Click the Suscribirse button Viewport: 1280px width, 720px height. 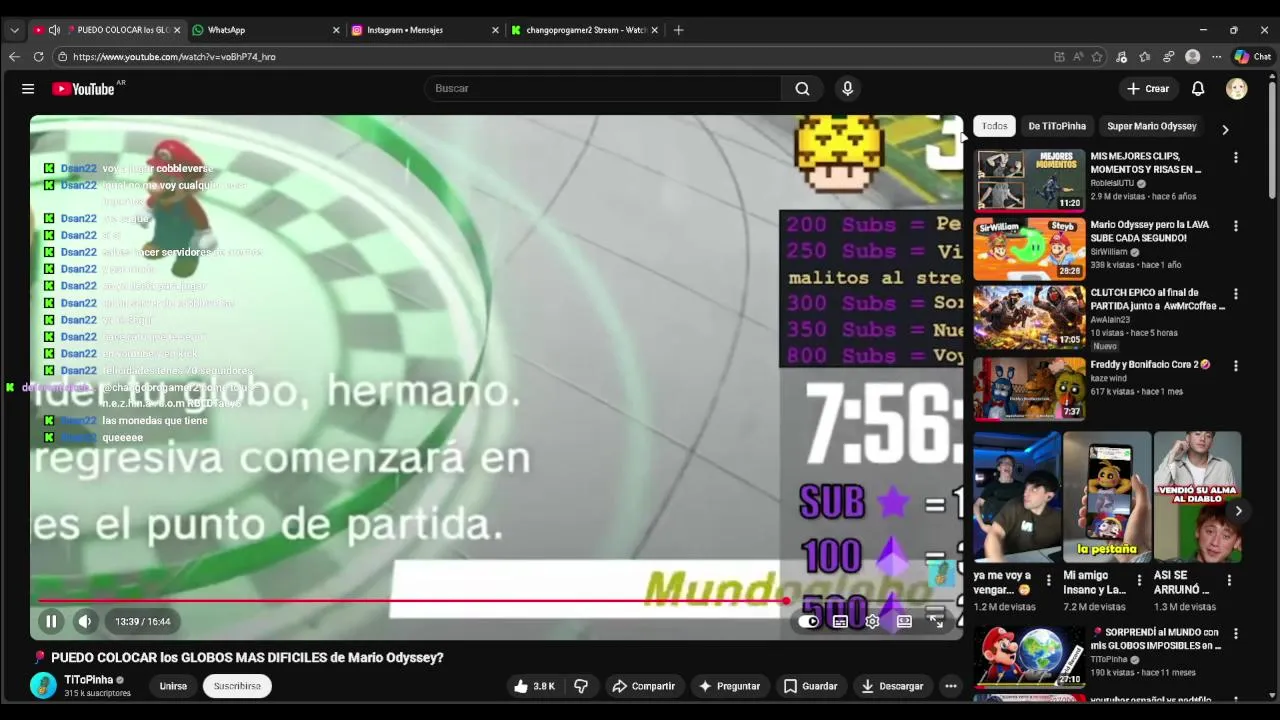pyautogui.click(x=237, y=686)
